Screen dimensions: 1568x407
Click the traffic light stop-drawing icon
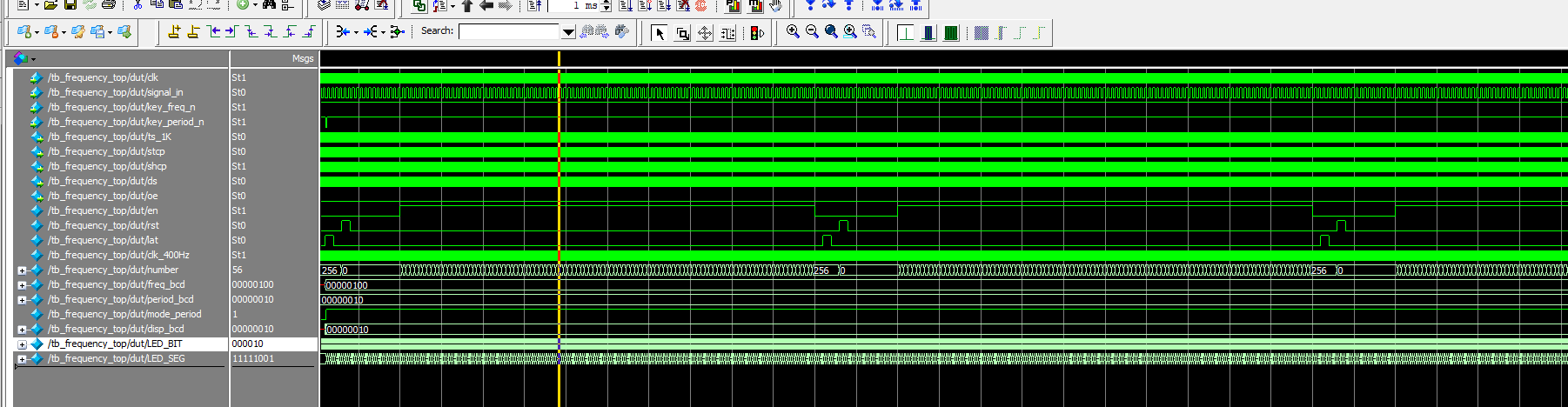pos(757,33)
